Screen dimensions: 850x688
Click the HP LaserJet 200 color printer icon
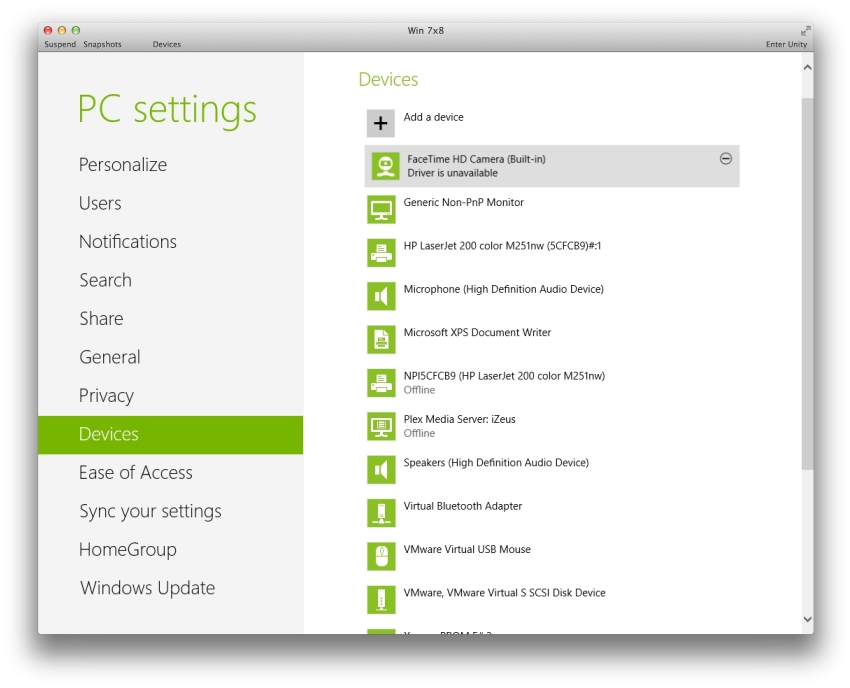point(381,253)
